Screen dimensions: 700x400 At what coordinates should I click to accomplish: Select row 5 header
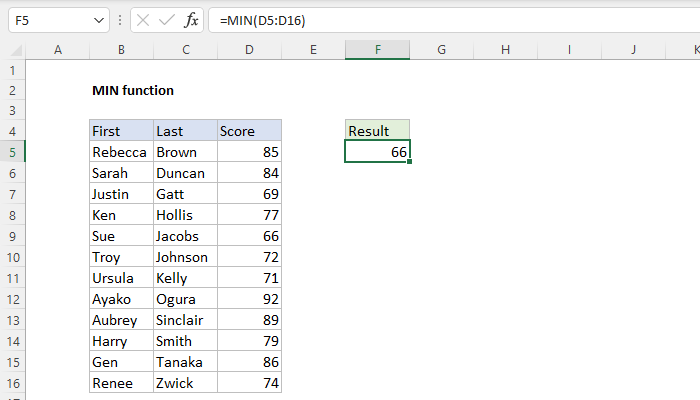(x=12, y=152)
